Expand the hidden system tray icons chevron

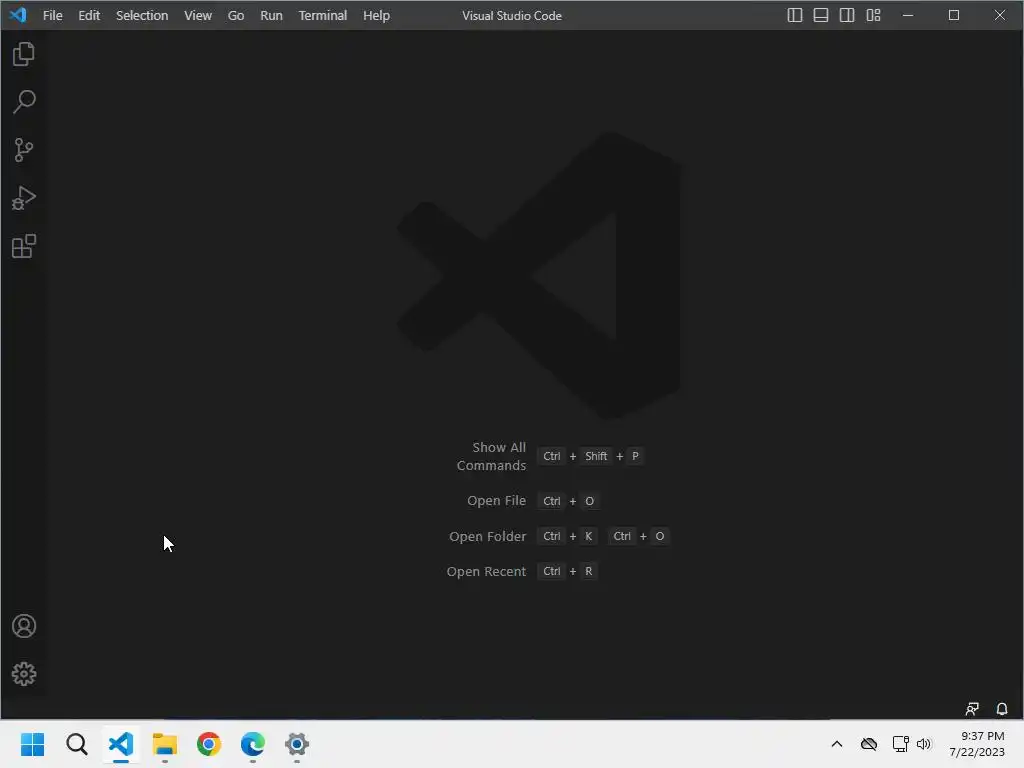[837, 744]
